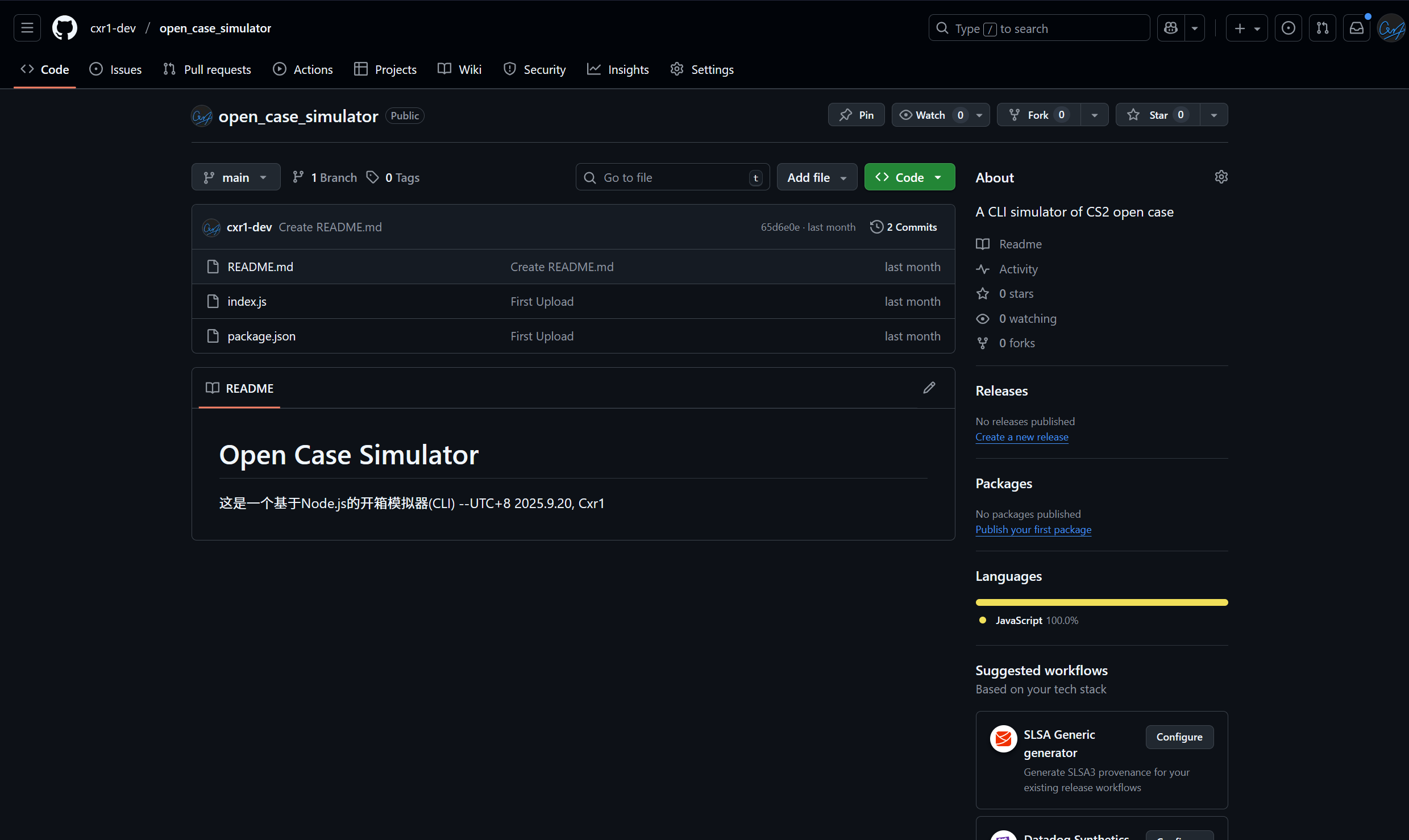Viewport: 1409px width, 840px height.
Task: Edit README with the pencil icon
Action: click(x=929, y=388)
